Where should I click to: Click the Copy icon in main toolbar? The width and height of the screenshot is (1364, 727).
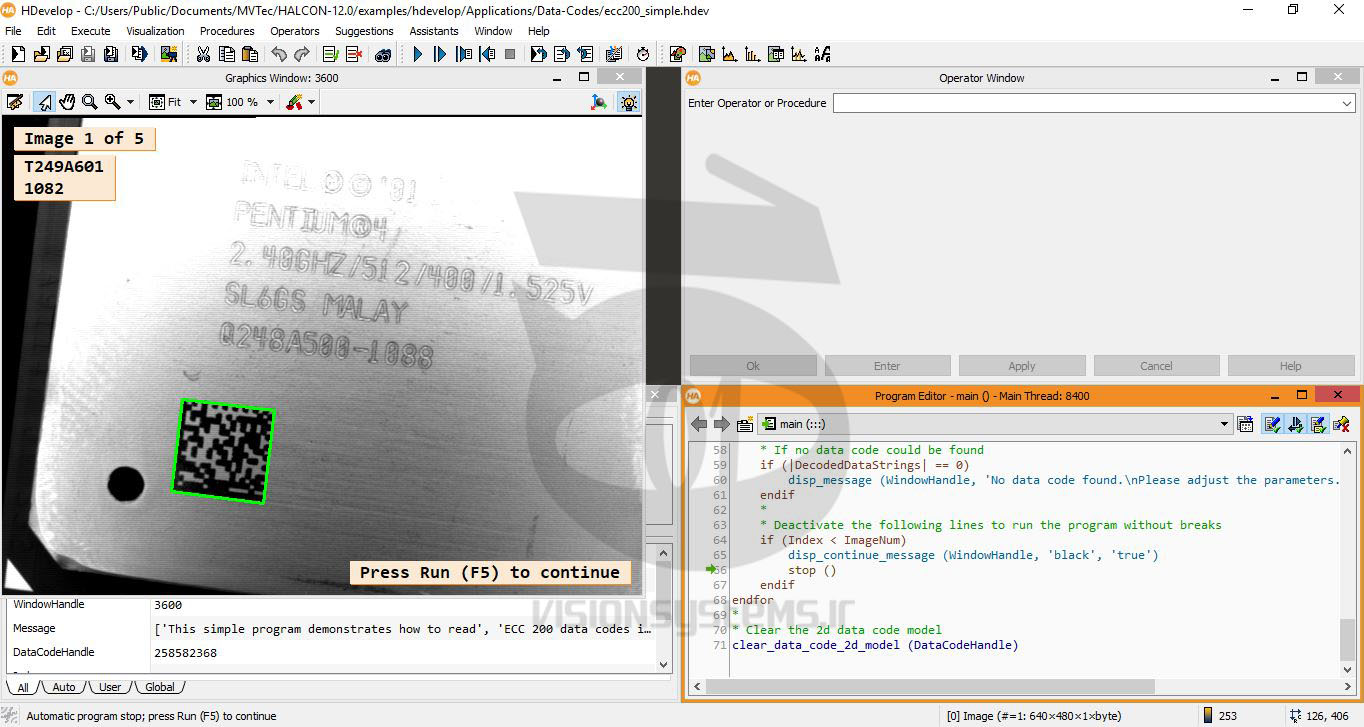226,54
